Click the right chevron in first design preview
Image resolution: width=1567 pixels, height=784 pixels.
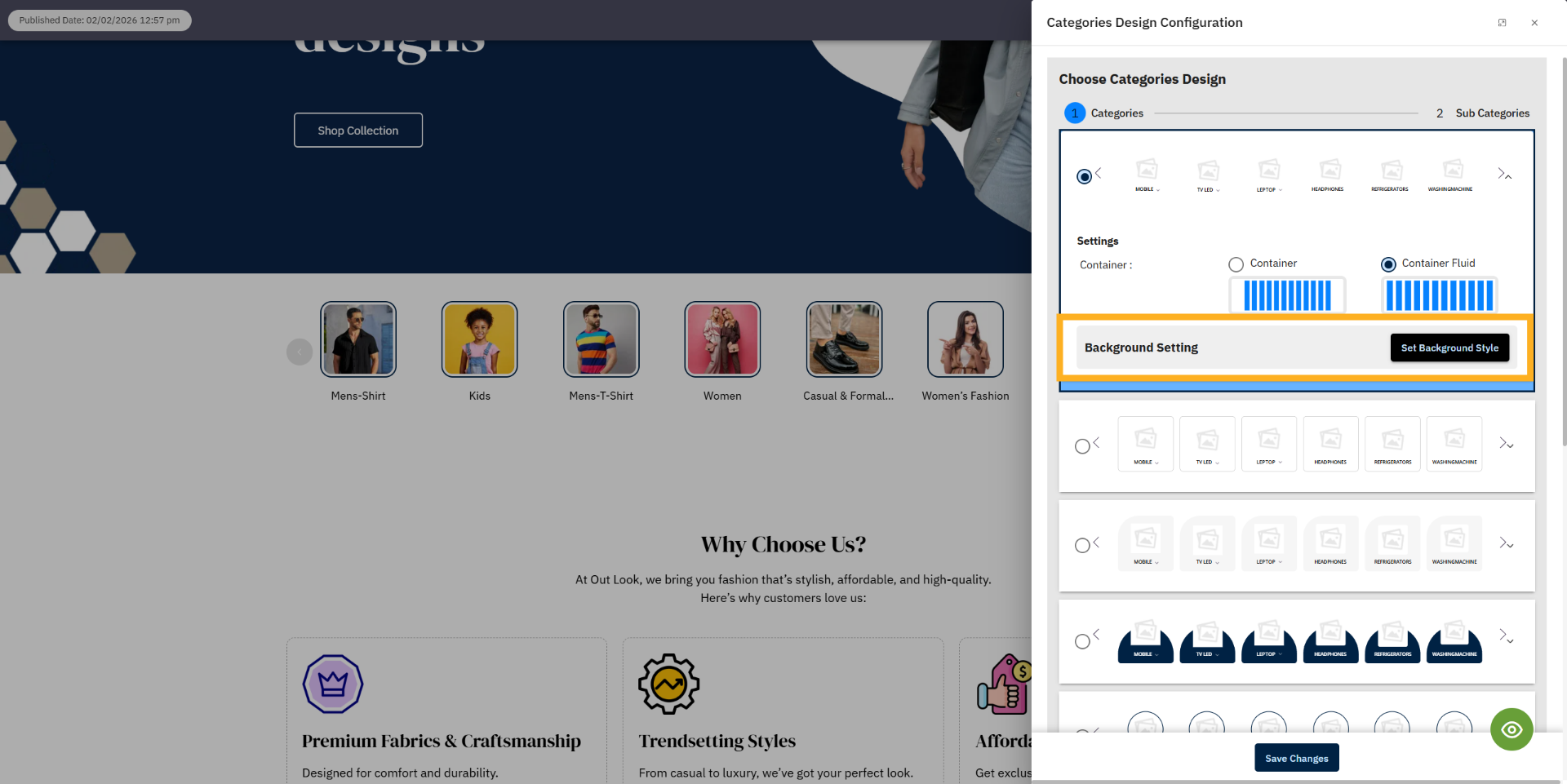[1501, 173]
